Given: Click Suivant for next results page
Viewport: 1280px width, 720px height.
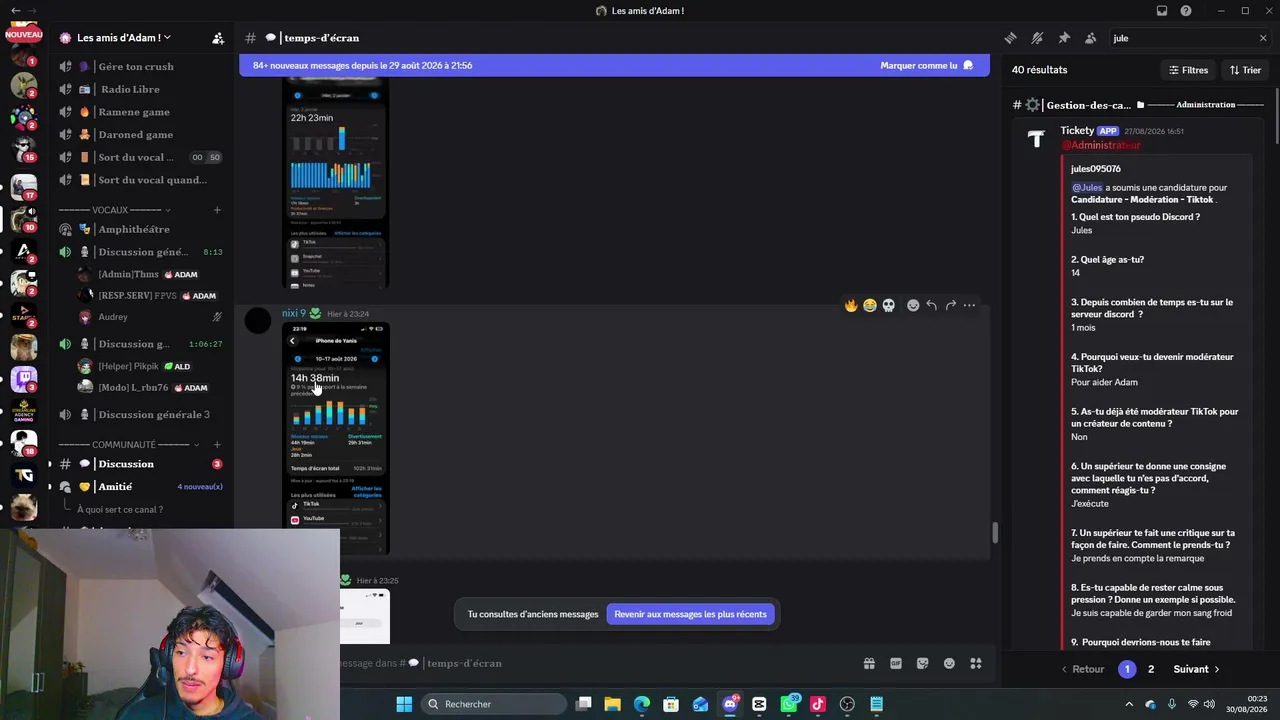Looking at the screenshot, I should 1196,669.
